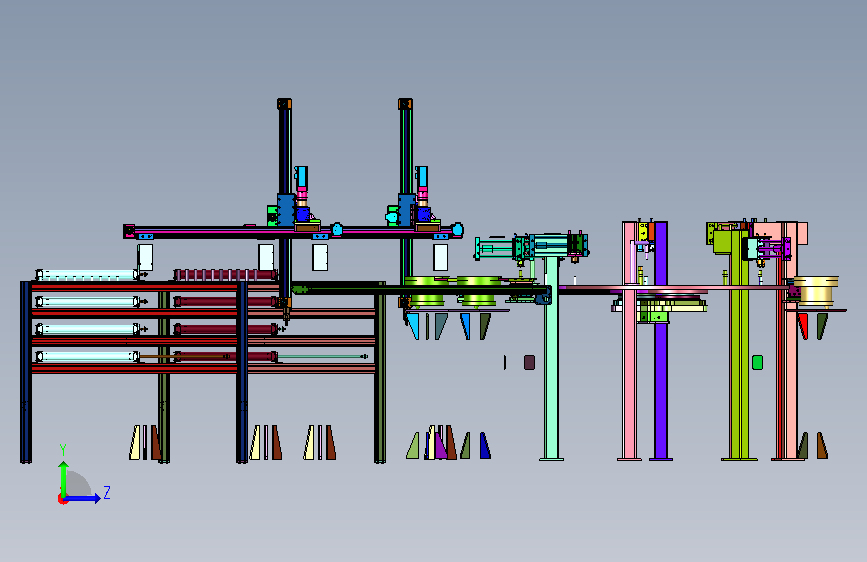Select the purple vertical support column
This screenshot has height=562, width=867.
coord(661,340)
